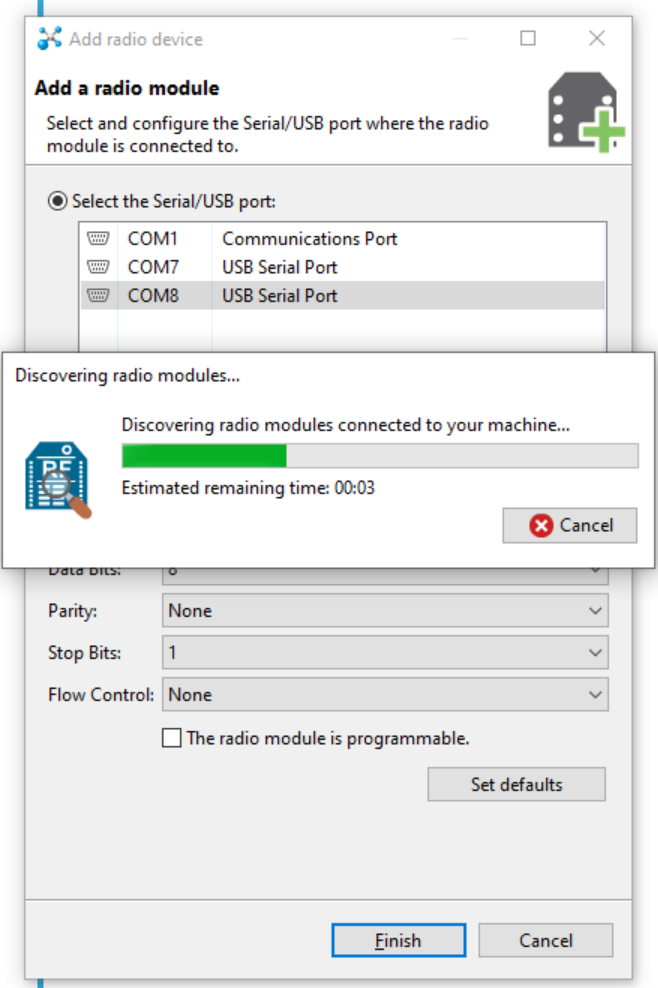Close the Add radio device window
This screenshot has height=988, width=658.
coord(597,39)
